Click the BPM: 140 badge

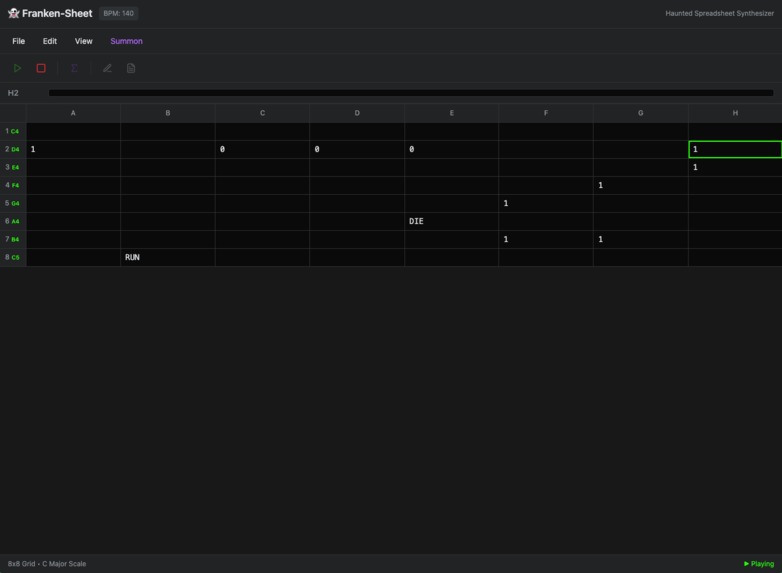[119, 13]
